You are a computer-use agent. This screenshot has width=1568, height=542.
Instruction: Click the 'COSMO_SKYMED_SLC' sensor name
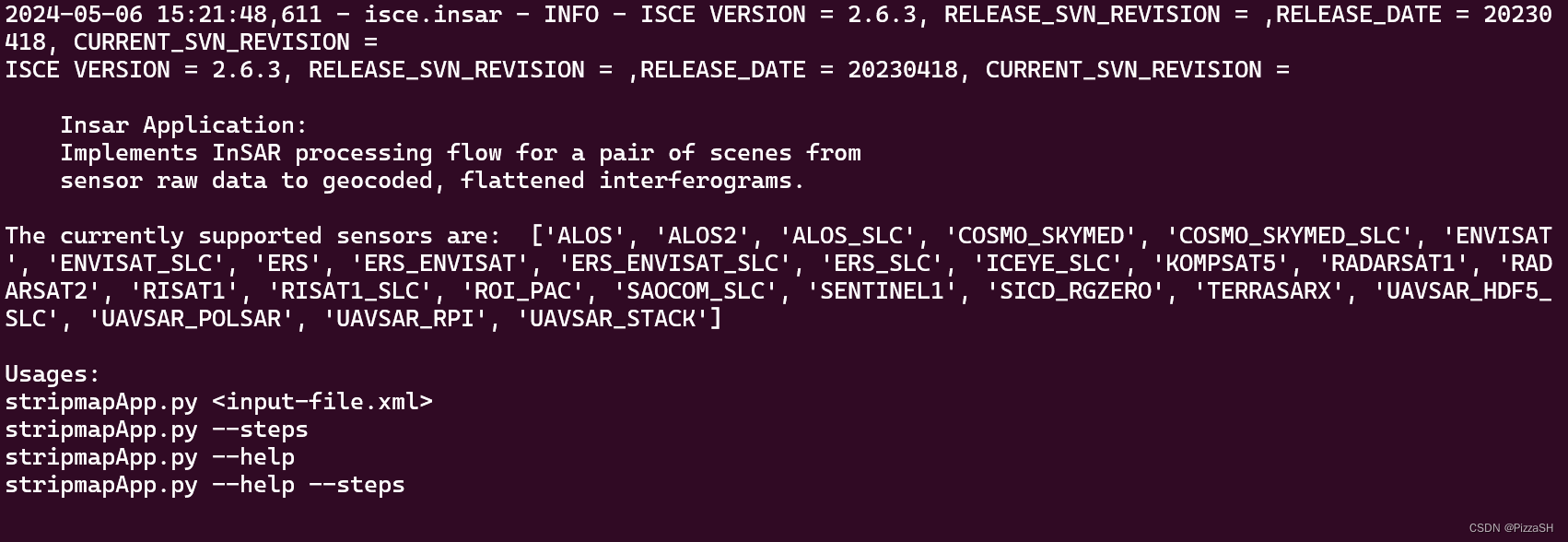(x=1290, y=236)
